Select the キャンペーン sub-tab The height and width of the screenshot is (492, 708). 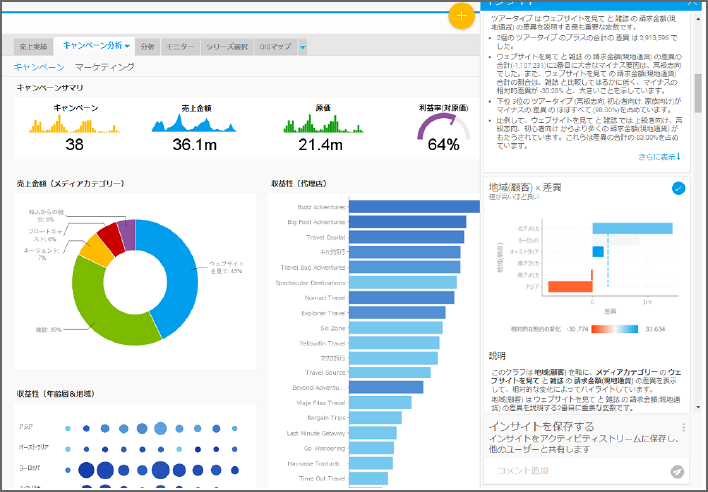[39, 67]
